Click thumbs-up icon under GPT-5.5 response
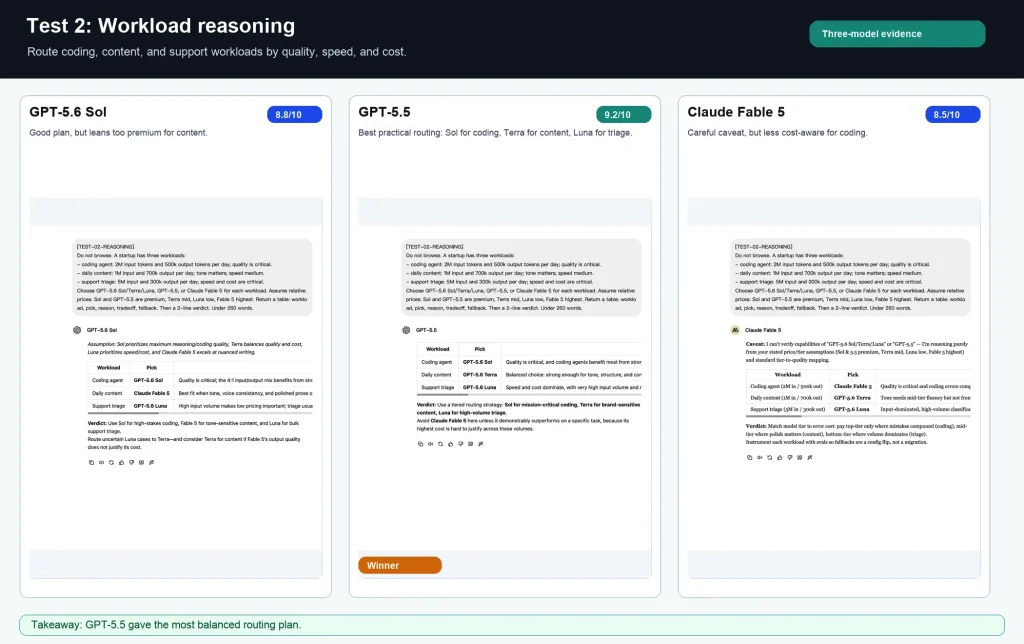 click(x=451, y=444)
